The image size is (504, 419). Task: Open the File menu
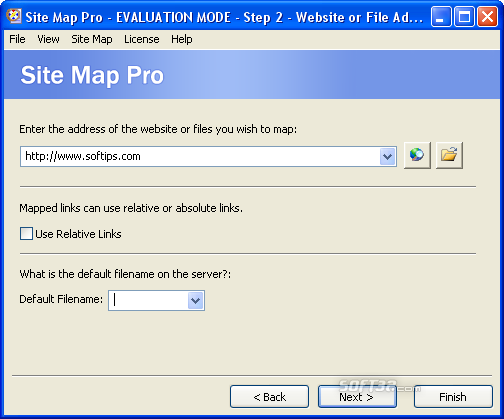tap(17, 39)
